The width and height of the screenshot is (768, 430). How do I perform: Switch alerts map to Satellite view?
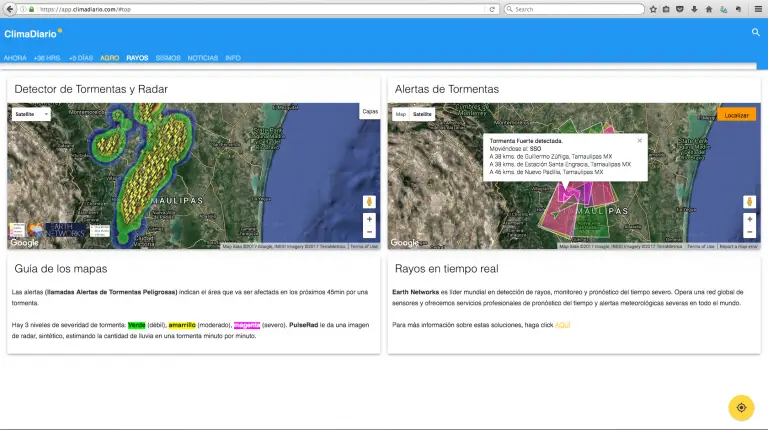(x=422, y=114)
